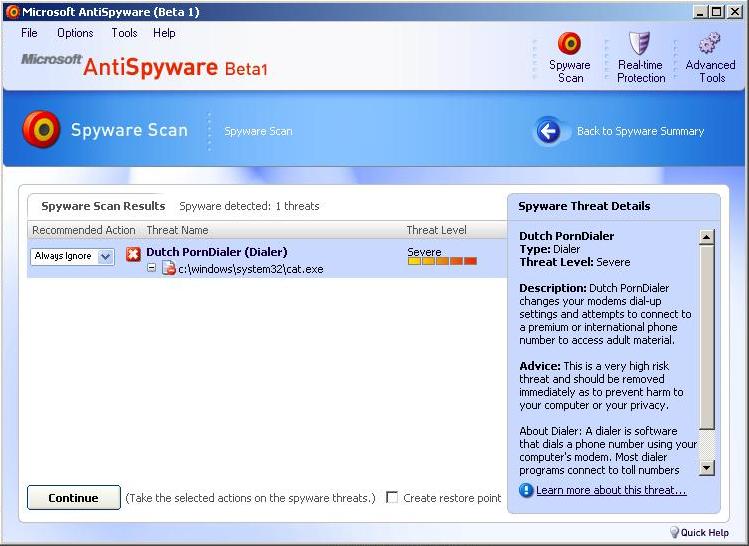Click the threat details scrollbar thumb
This screenshot has height=546, width=749.
[x=706, y=337]
